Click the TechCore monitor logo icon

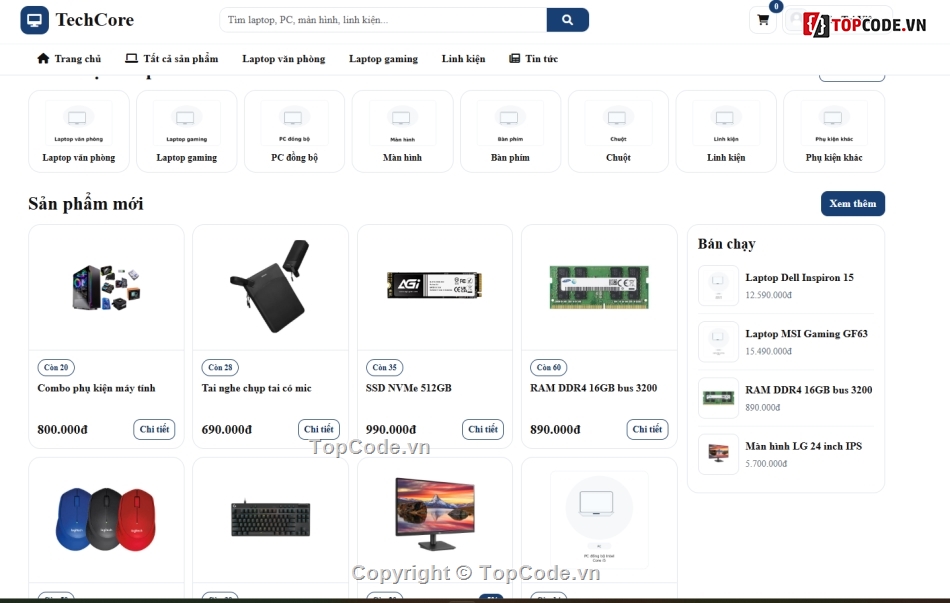click(x=35, y=20)
